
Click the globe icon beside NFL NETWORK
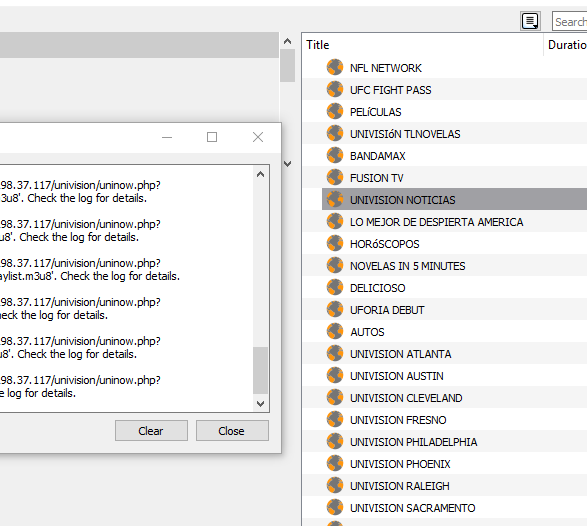[335, 67]
